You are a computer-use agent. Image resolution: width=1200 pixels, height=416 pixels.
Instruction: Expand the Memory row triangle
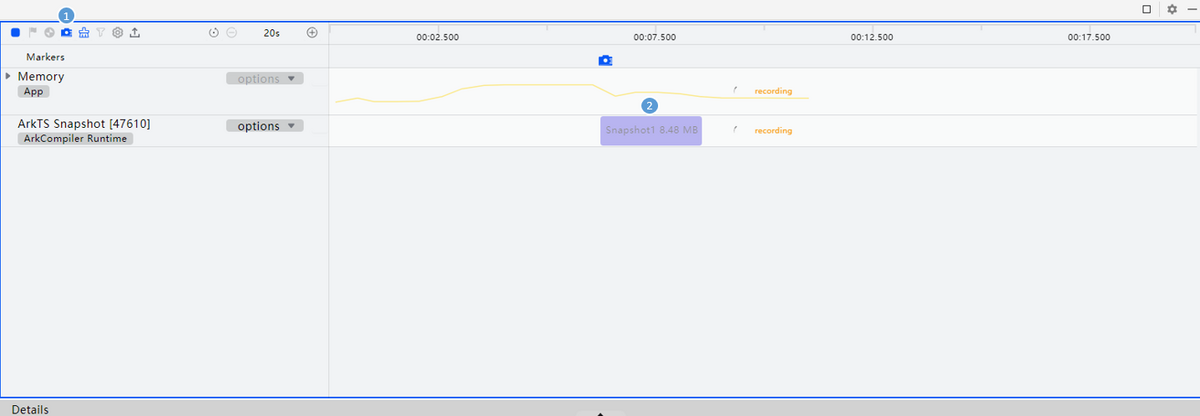click(9, 76)
